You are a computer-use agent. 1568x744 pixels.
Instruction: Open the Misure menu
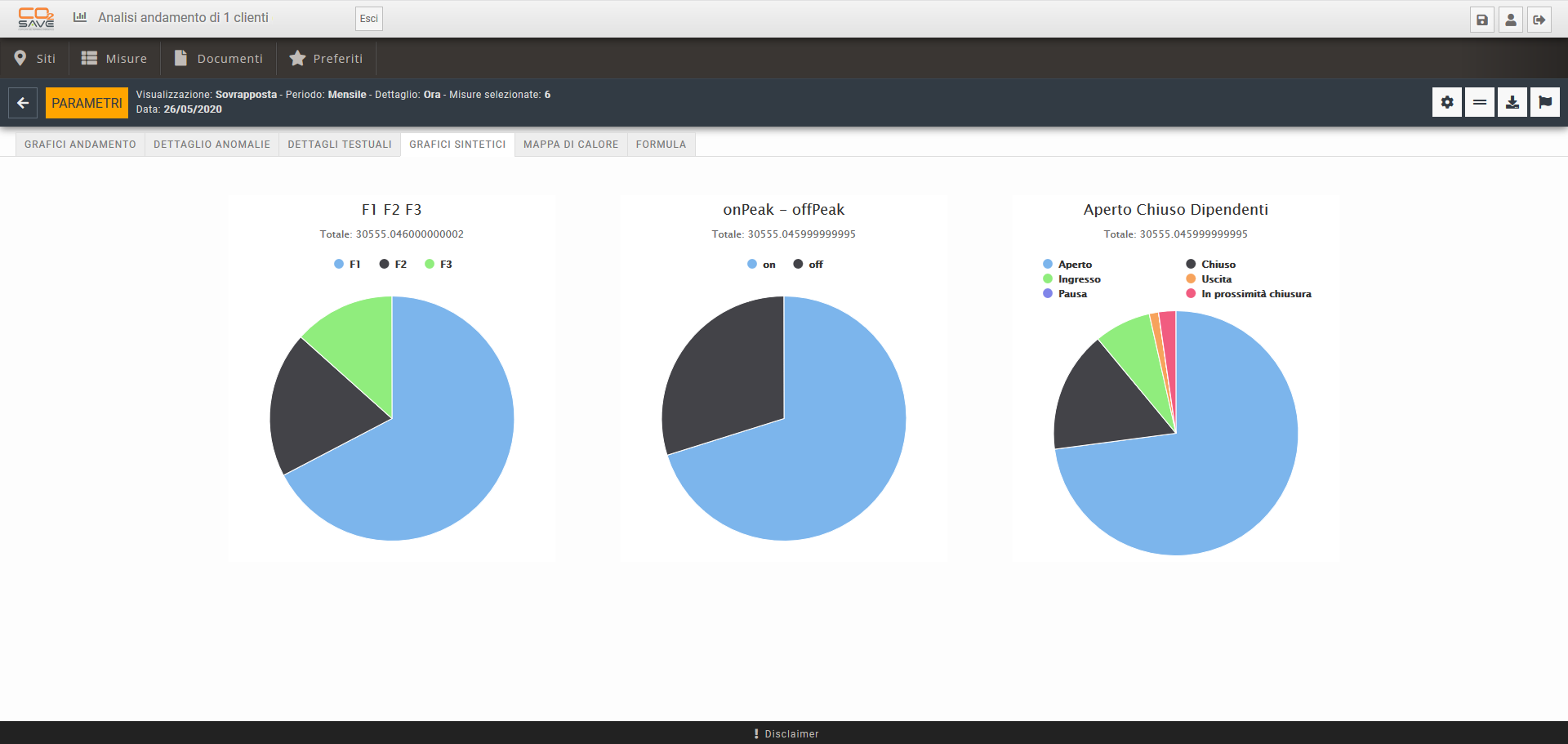point(114,58)
